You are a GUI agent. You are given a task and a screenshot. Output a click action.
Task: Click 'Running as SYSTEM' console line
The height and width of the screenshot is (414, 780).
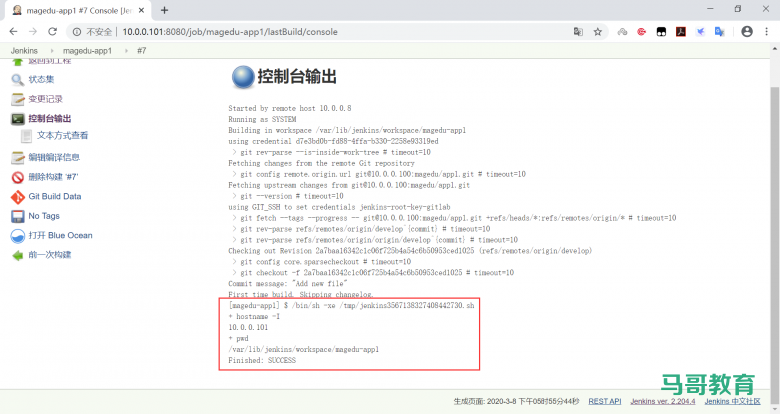pos(262,119)
